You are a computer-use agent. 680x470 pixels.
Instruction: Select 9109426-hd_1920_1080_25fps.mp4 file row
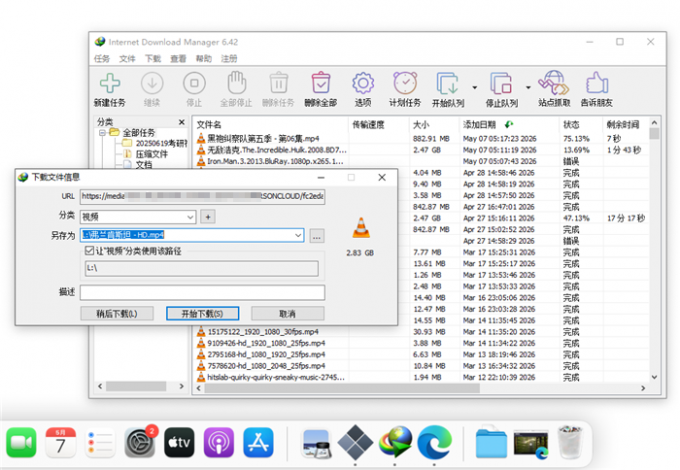coord(422,343)
